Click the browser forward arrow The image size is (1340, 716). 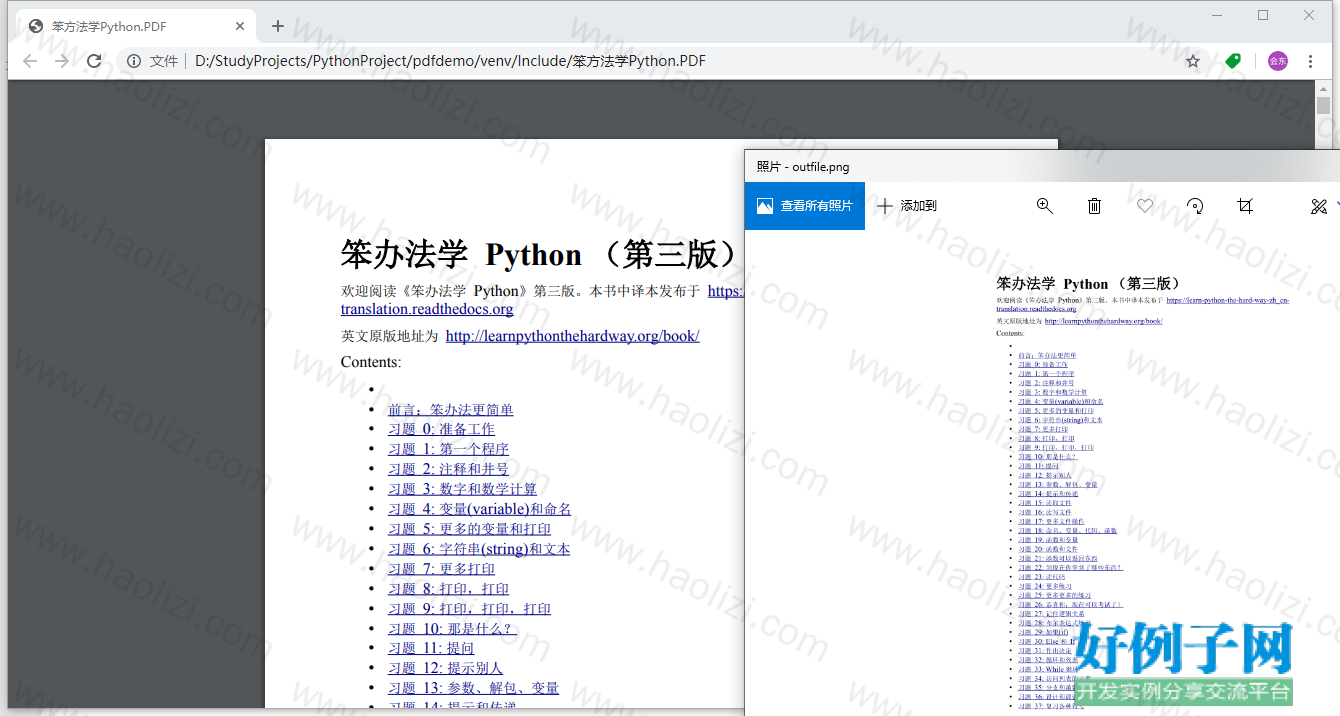pos(62,61)
